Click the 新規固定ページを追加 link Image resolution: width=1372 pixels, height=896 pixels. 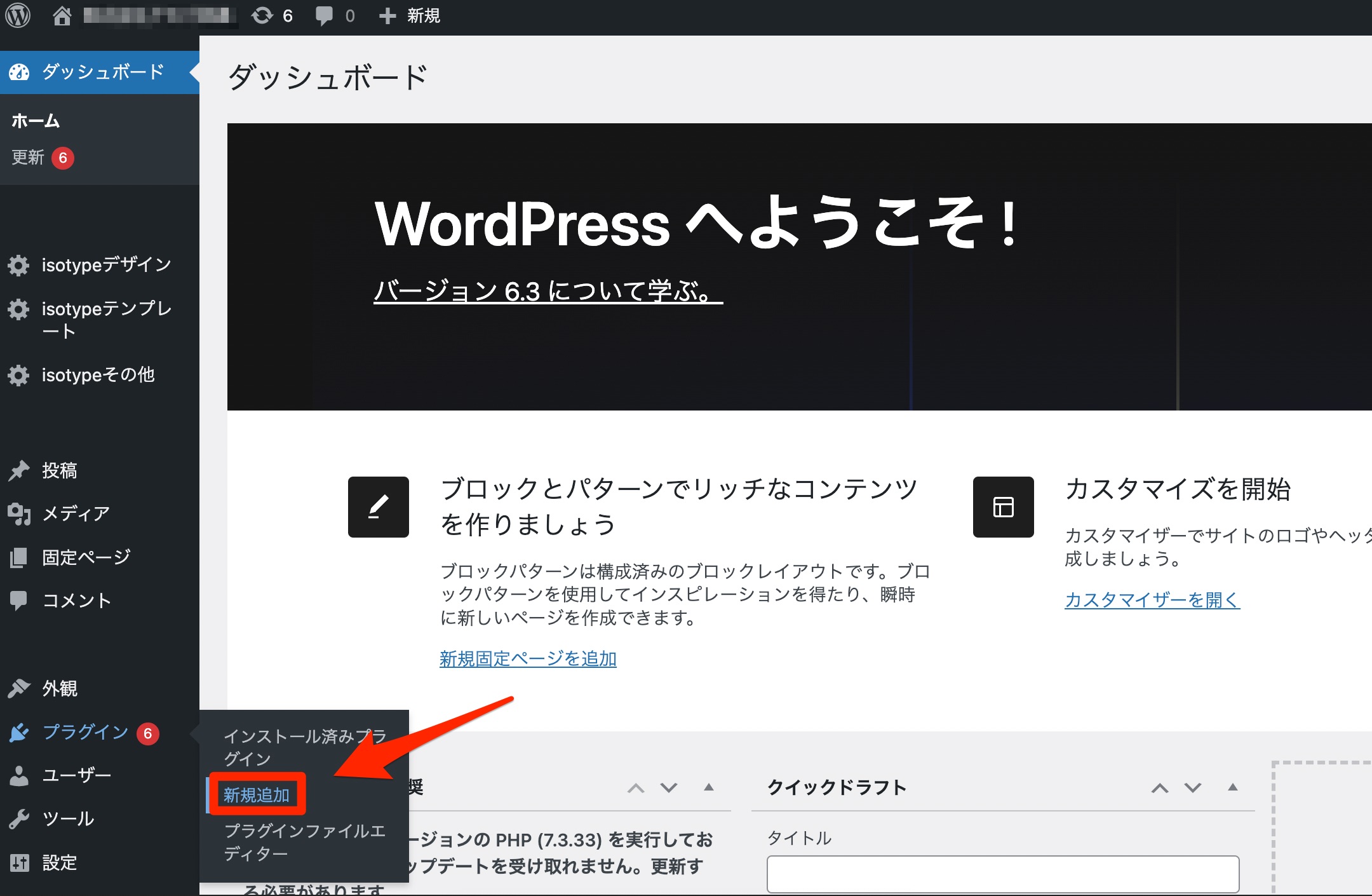coord(528,659)
